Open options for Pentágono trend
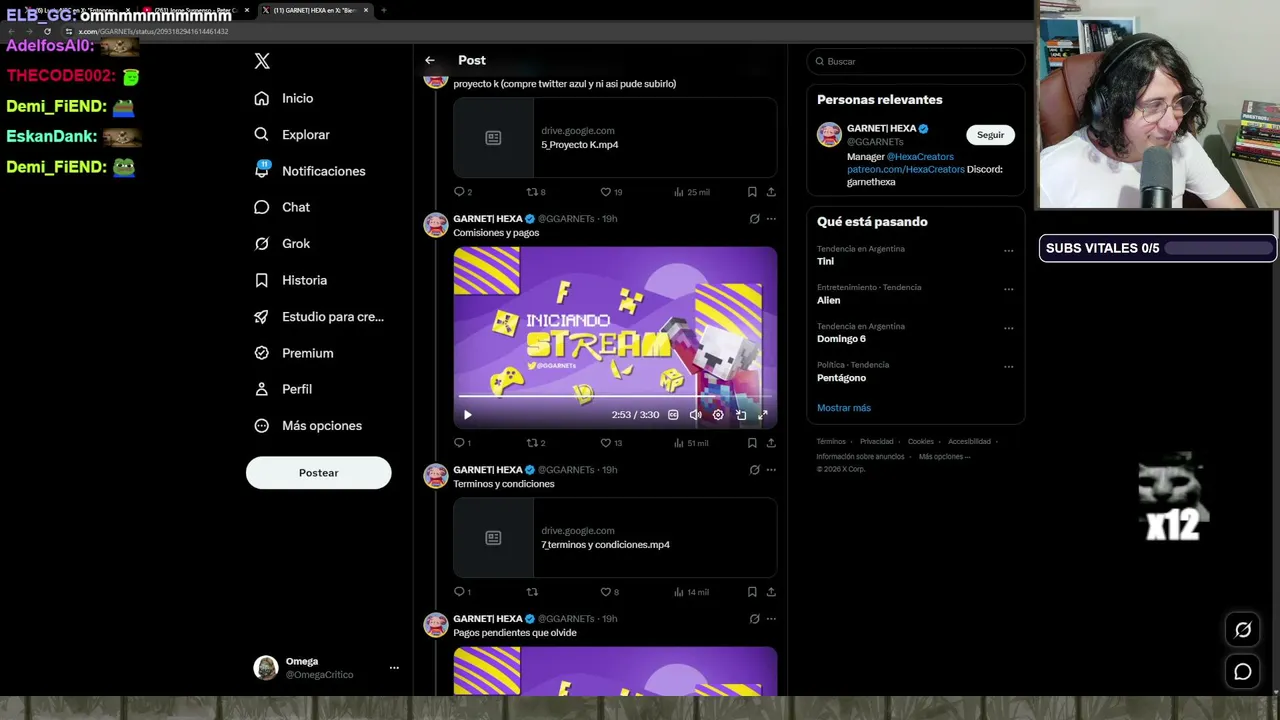1280x720 pixels. (x=1008, y=366)
